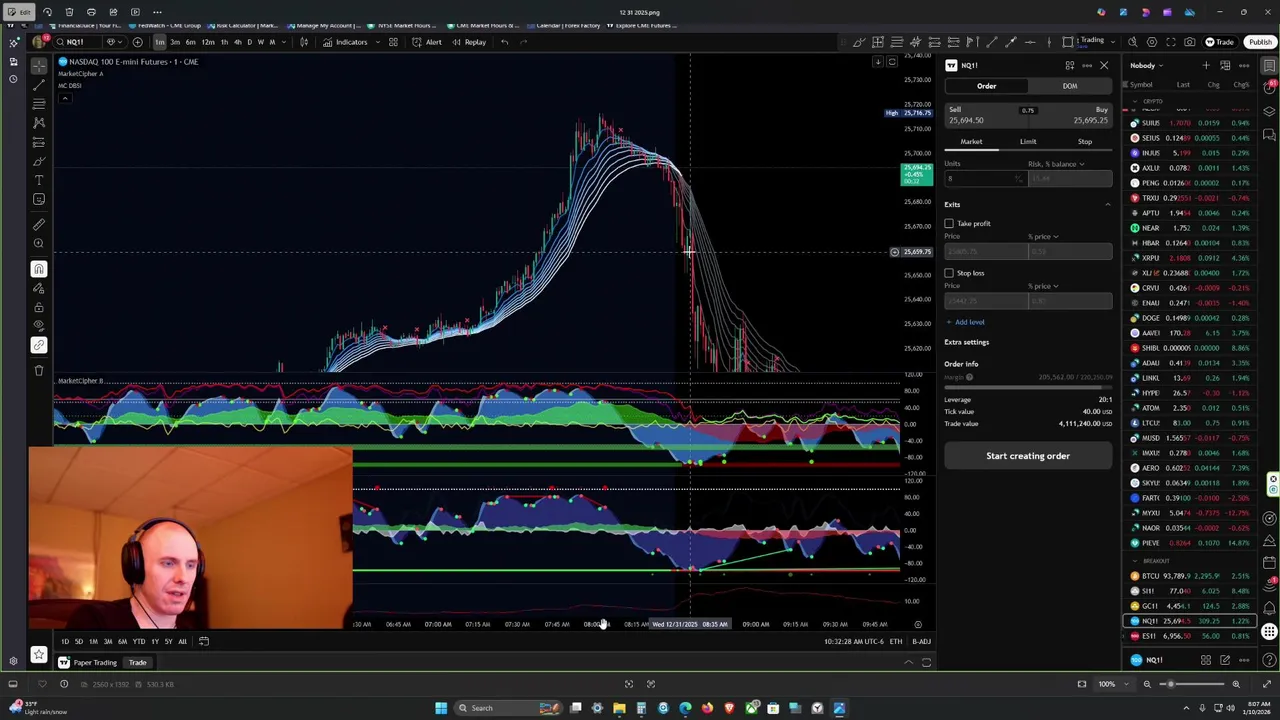Image resolution: width=1280 pixels, height=720 pixels.
Task: Open Stop loss % price dropdown
Action: pyautogui.click(x=1043, y=286)
